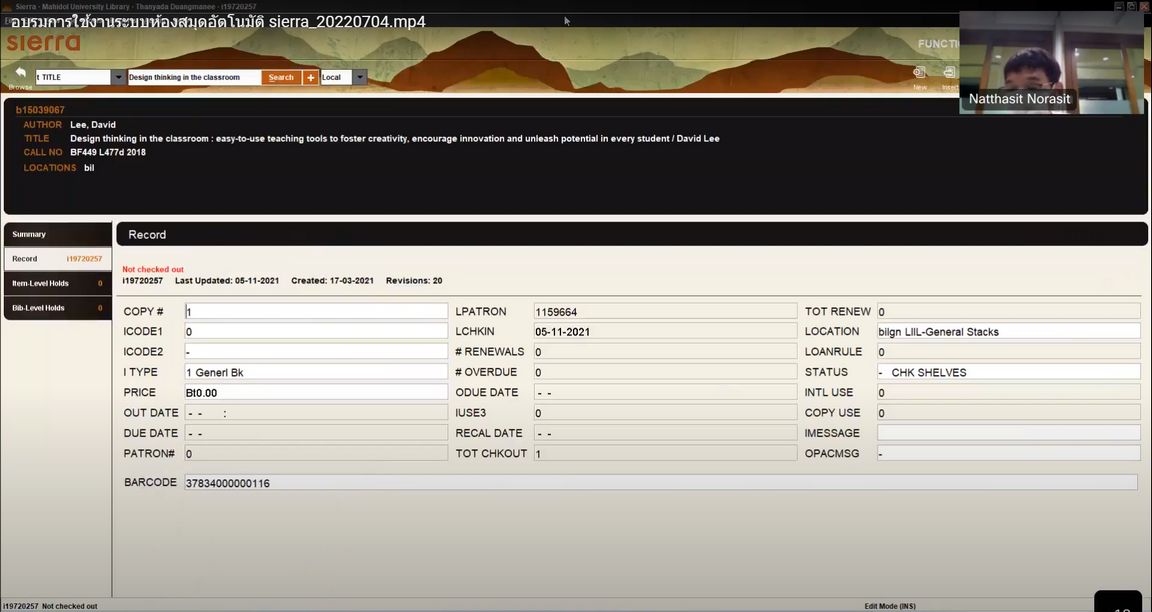
Task: Click the STATUS field showing CHK SHELVES
Action: [1007, 372]
